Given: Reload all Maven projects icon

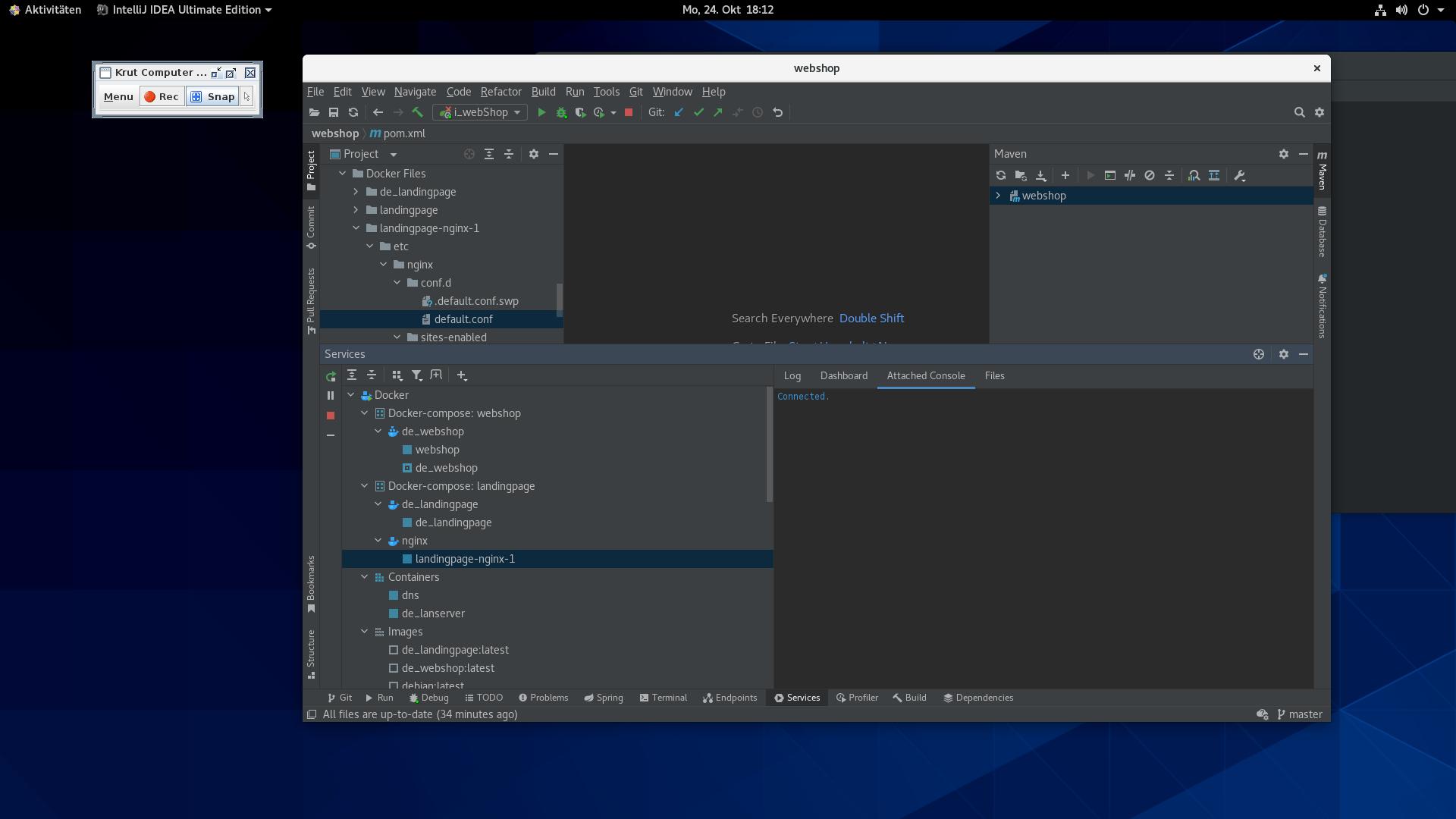Looking at the screenshot, I should [x=1000, y=175].
